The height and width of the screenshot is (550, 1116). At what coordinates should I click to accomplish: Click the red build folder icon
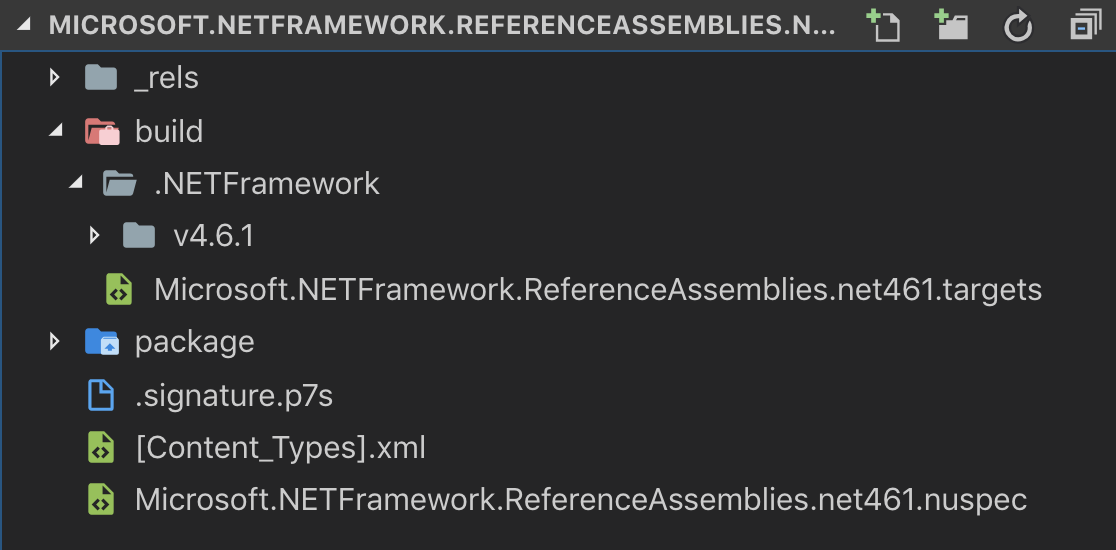pos(101,131)
